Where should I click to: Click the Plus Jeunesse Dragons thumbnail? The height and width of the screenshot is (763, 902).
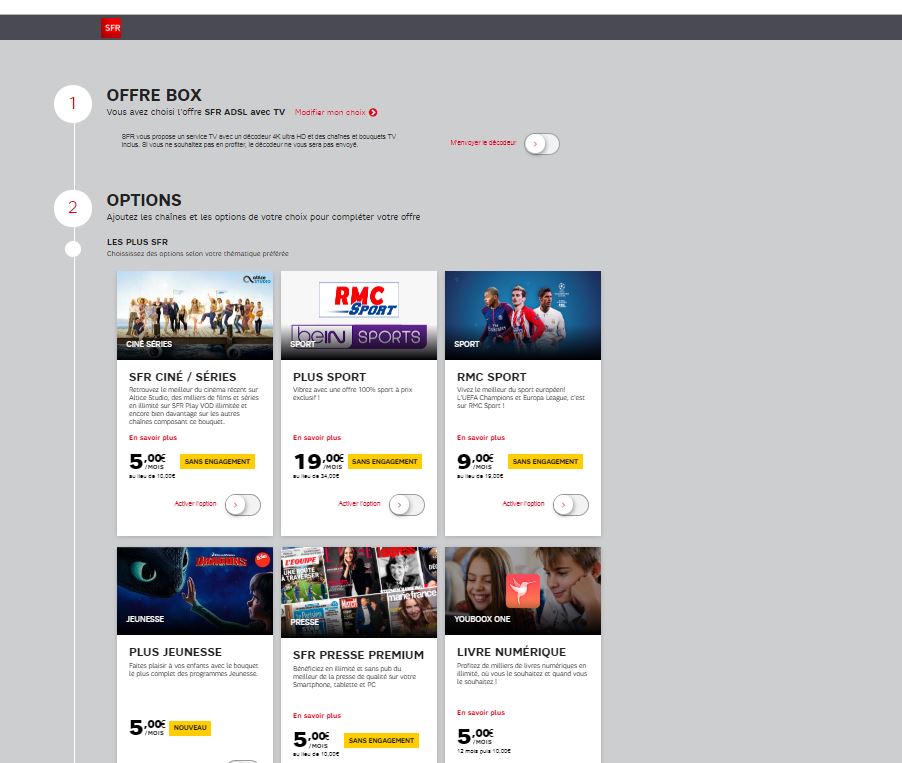(195, 591)
